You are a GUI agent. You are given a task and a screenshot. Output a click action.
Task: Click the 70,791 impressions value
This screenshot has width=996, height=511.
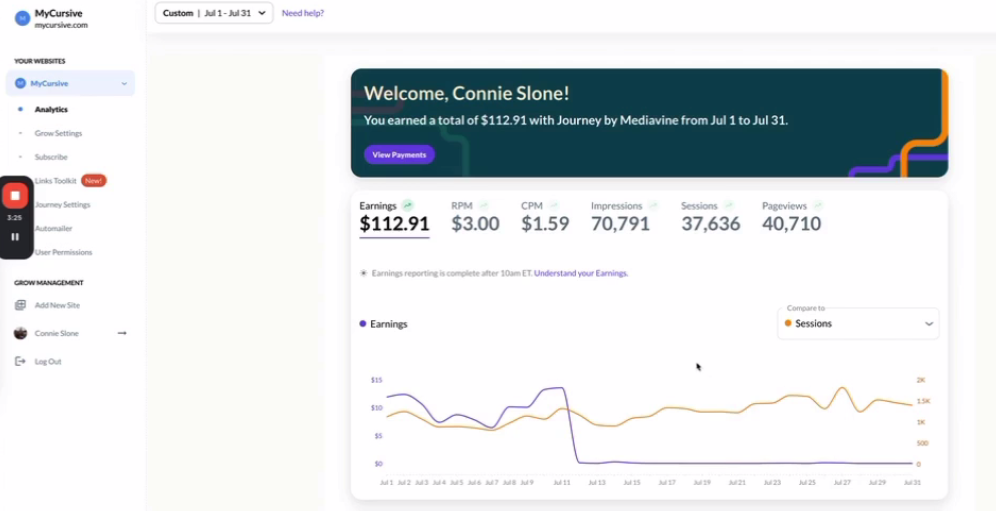point(621,224)
